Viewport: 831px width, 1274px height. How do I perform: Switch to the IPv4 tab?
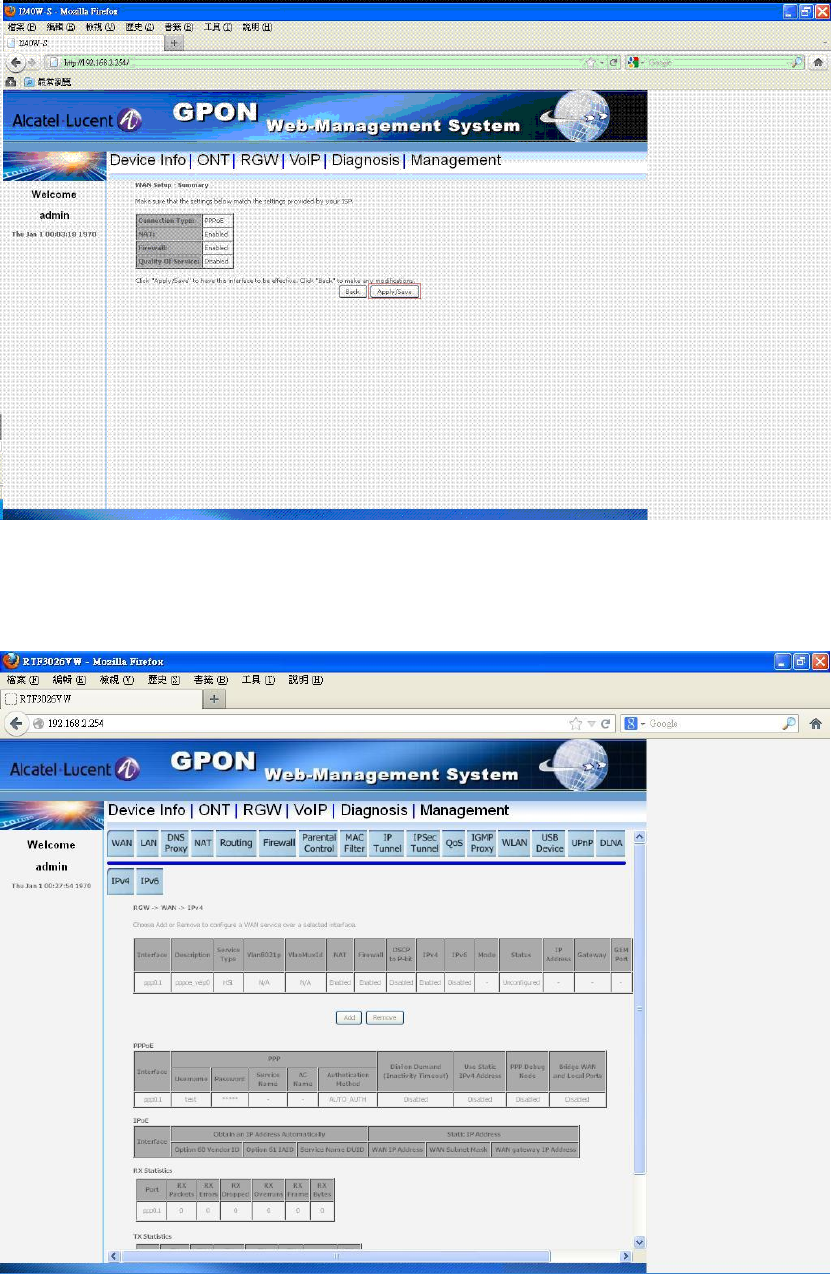[x=120, y=881]
